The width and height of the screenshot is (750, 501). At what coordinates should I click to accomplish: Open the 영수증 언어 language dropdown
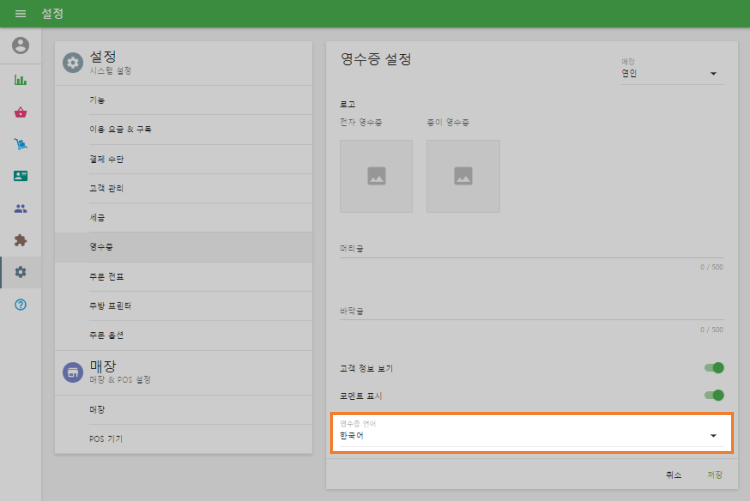click(x=530, y=435)
